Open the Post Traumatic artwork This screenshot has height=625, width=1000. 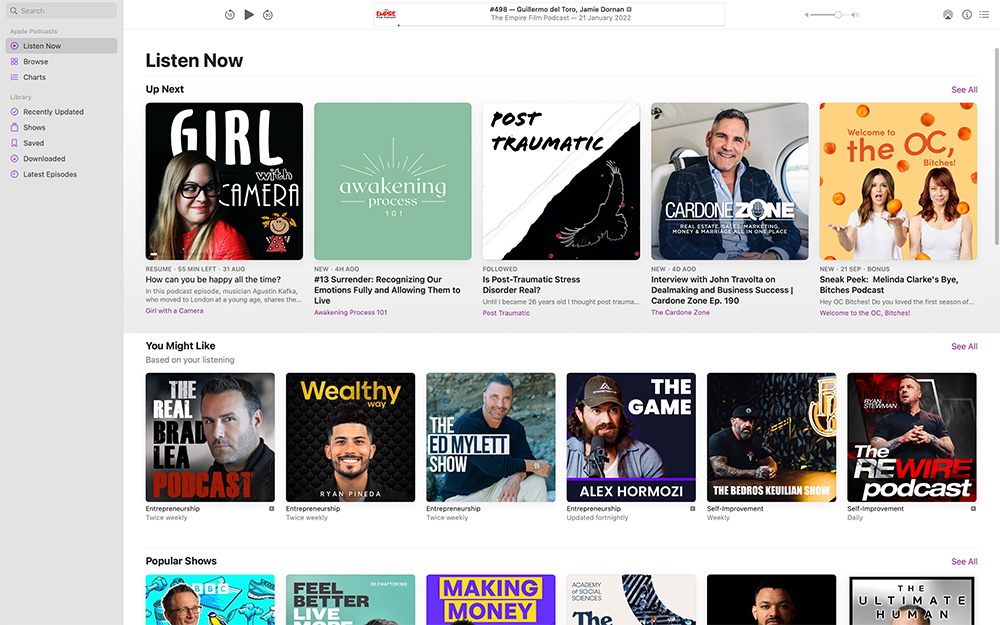(561, 181)
